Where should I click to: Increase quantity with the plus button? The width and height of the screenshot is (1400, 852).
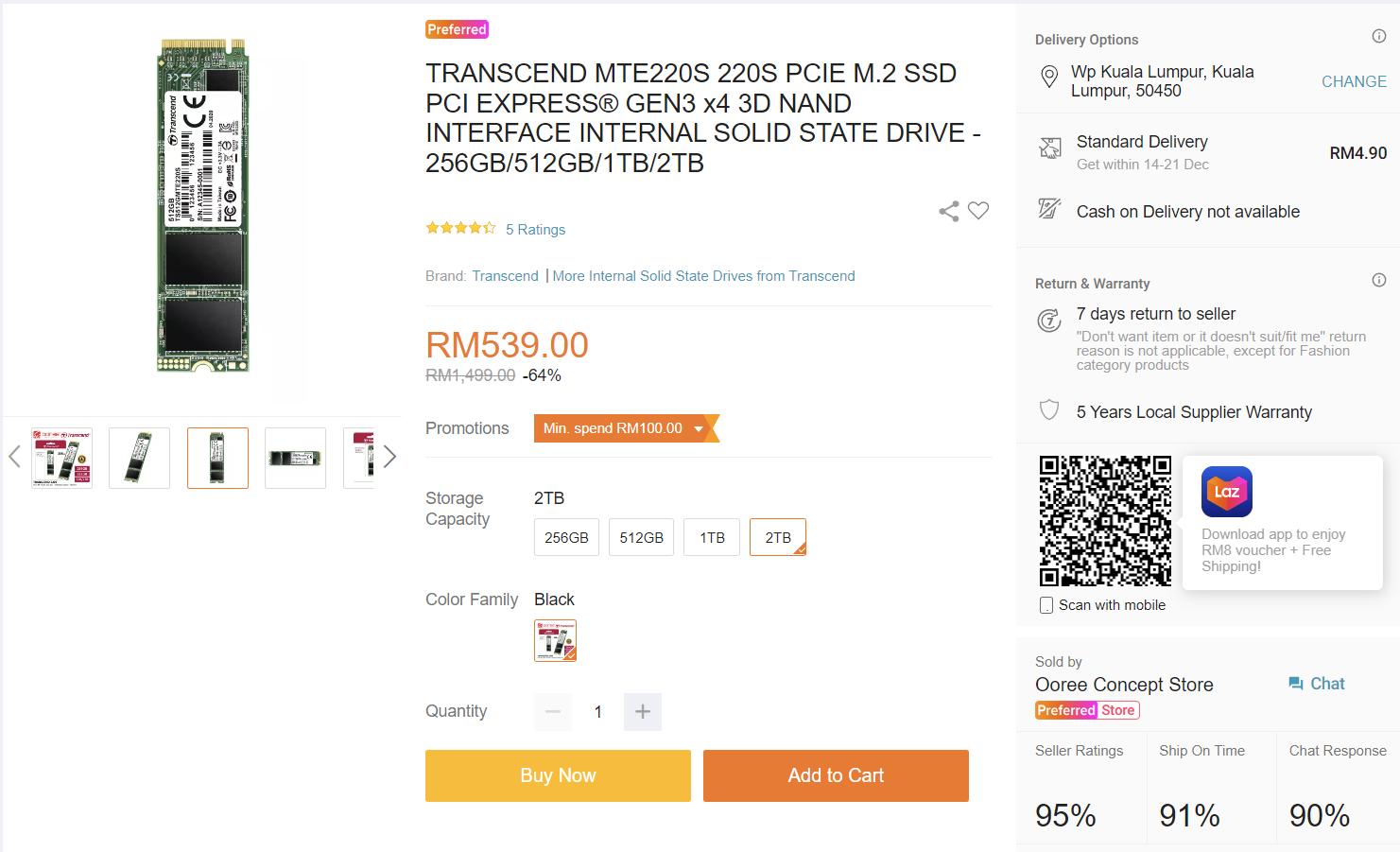(x=643, y=712)
